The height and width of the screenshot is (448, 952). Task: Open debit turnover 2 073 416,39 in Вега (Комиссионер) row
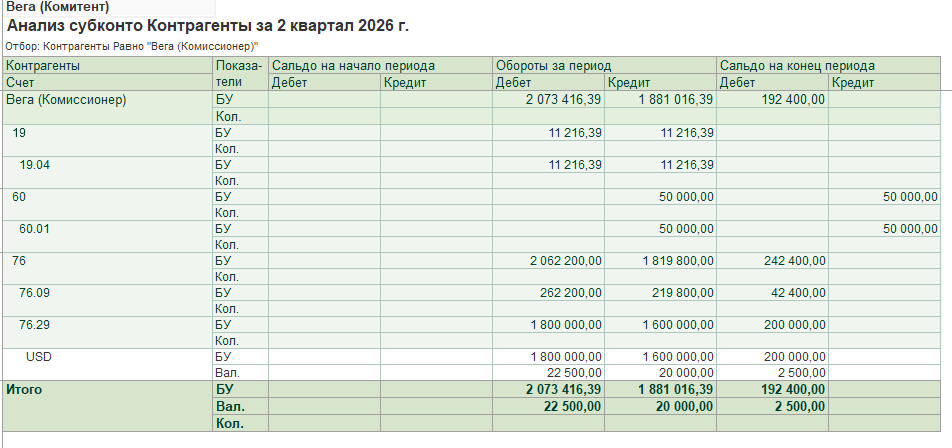click(564, 100)
